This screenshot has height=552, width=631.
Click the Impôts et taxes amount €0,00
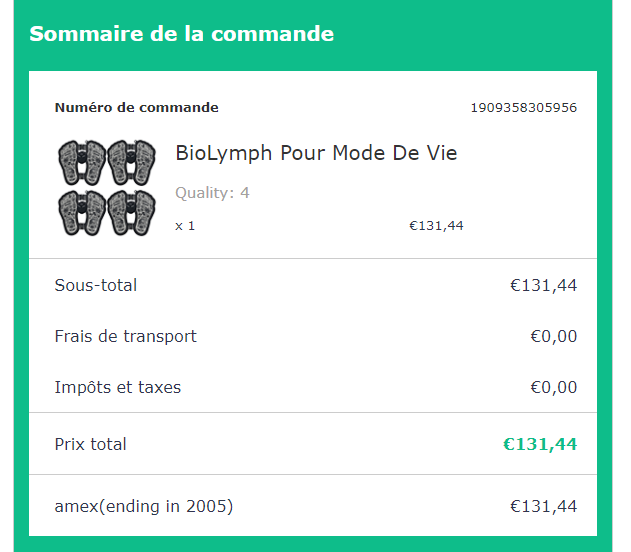[x=553, y=388]
